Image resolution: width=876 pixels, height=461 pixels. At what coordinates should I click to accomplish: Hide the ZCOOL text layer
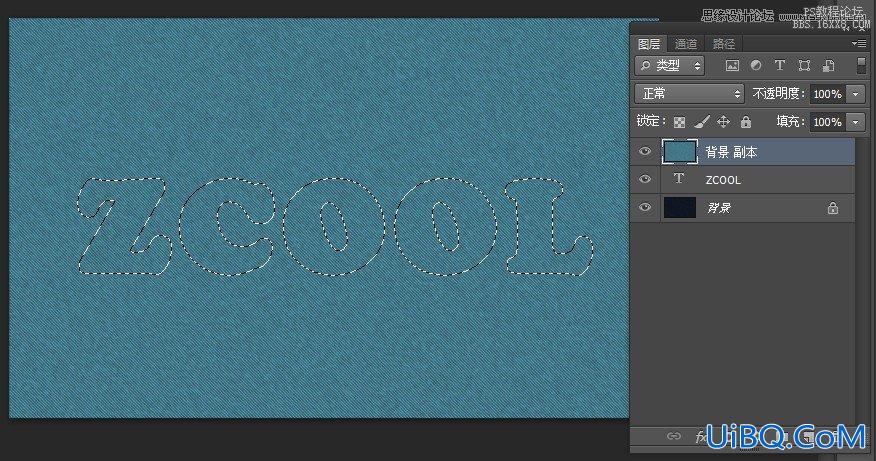click(645, 179)
